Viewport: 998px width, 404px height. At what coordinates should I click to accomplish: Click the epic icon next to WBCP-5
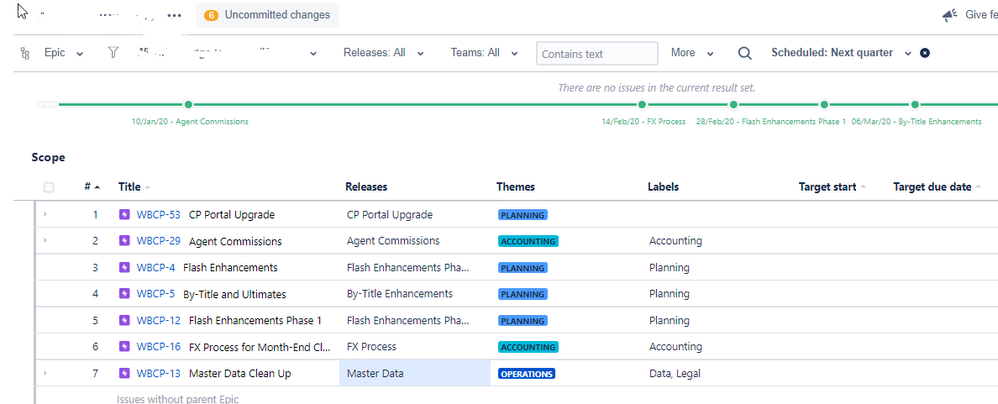point(125,293)
